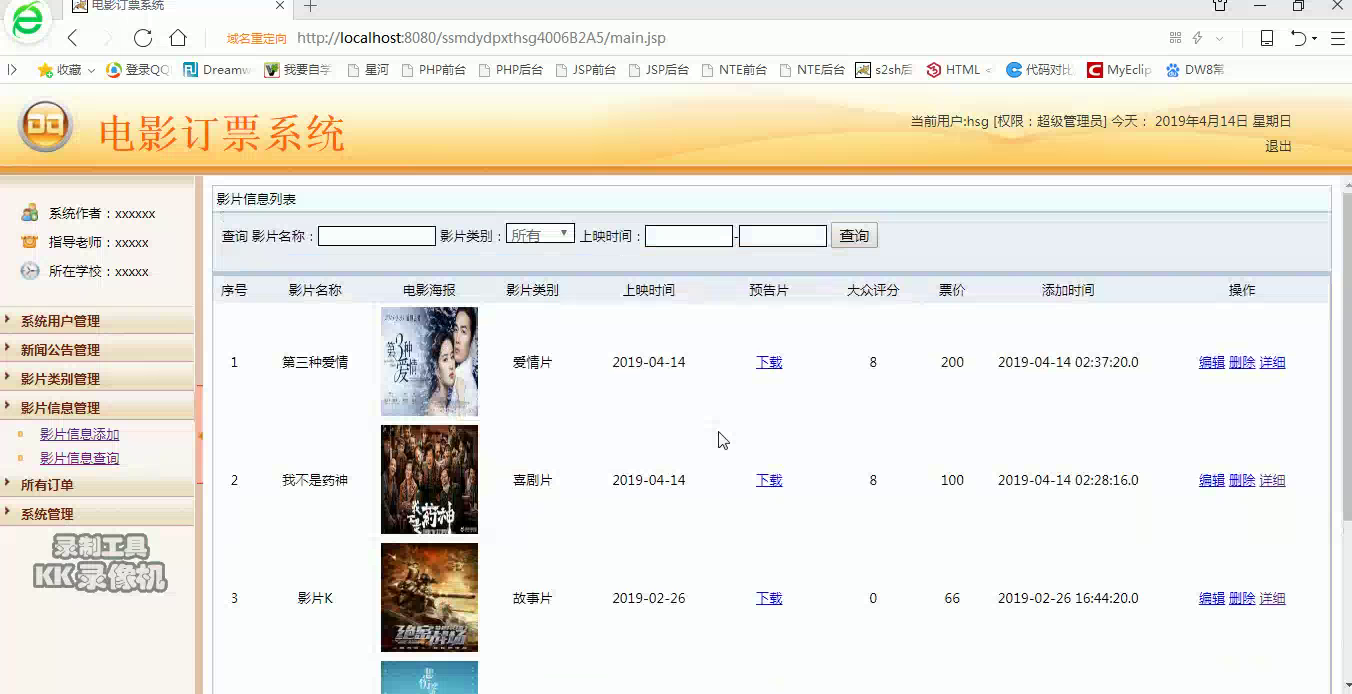This screenshot has width=1352, height=694.
Task: Click the QR code grid icon in address bar
Action: coord(1175,38)
